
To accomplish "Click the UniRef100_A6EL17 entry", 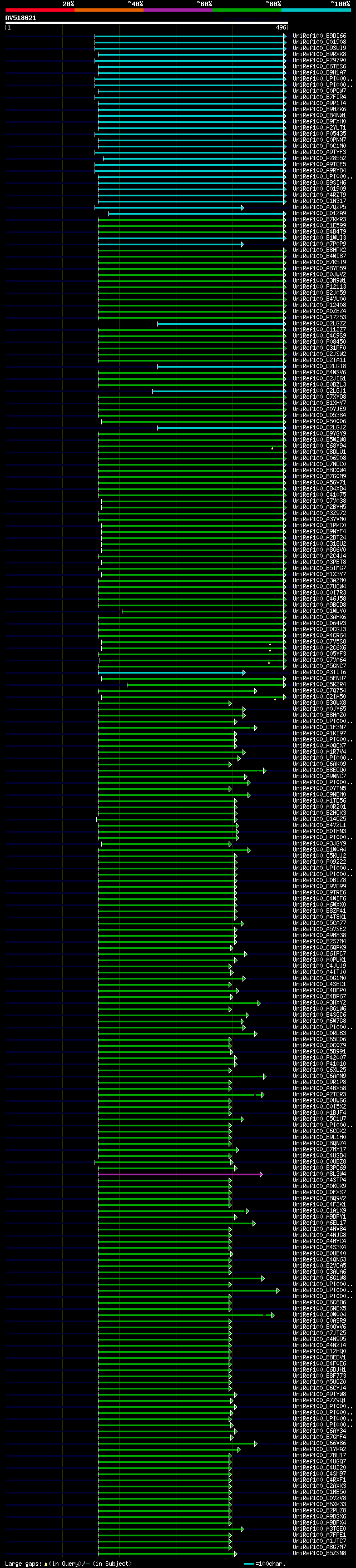I will click(x=319, y=1223).
